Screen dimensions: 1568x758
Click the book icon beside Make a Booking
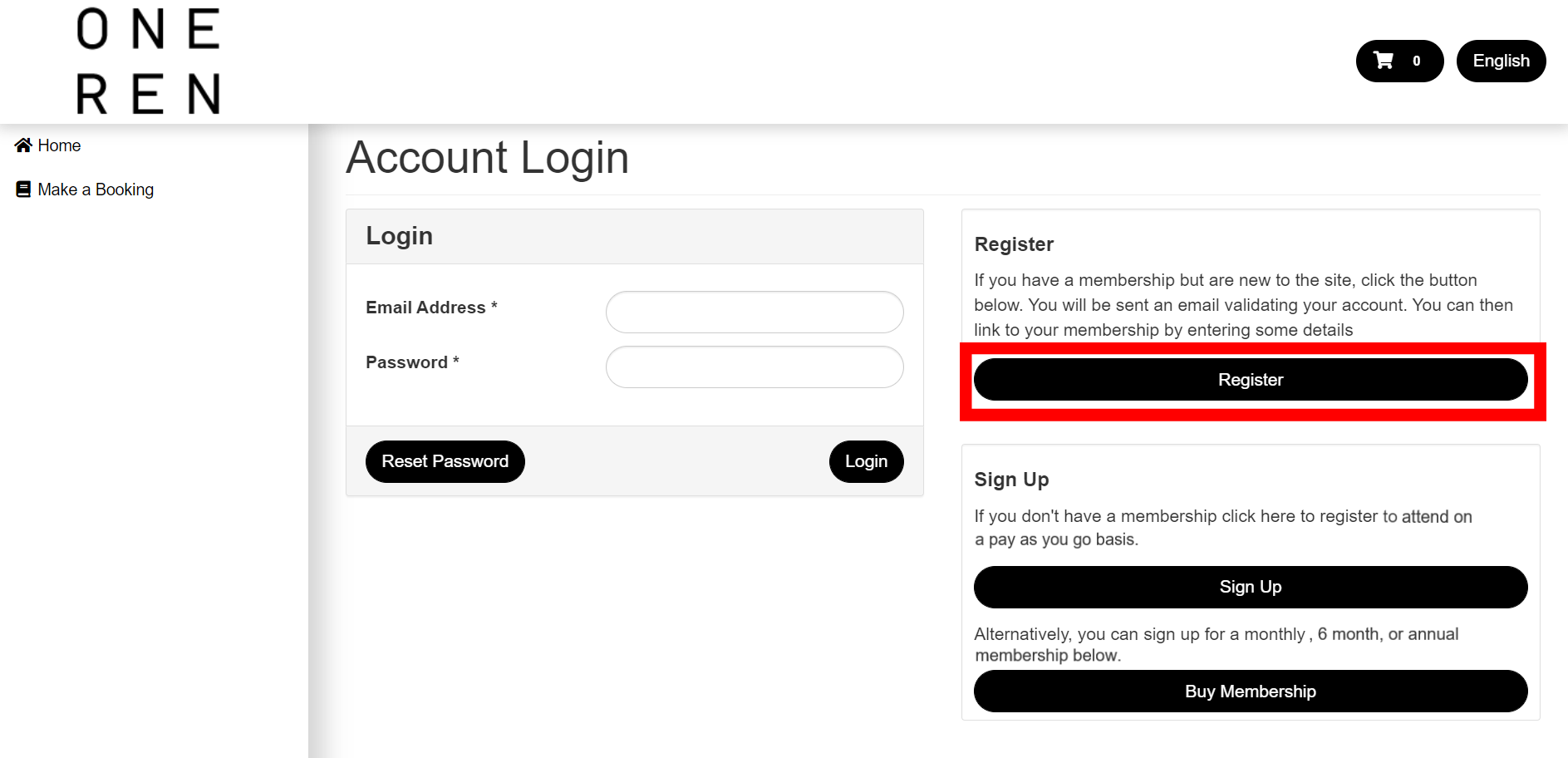point(23,189)
